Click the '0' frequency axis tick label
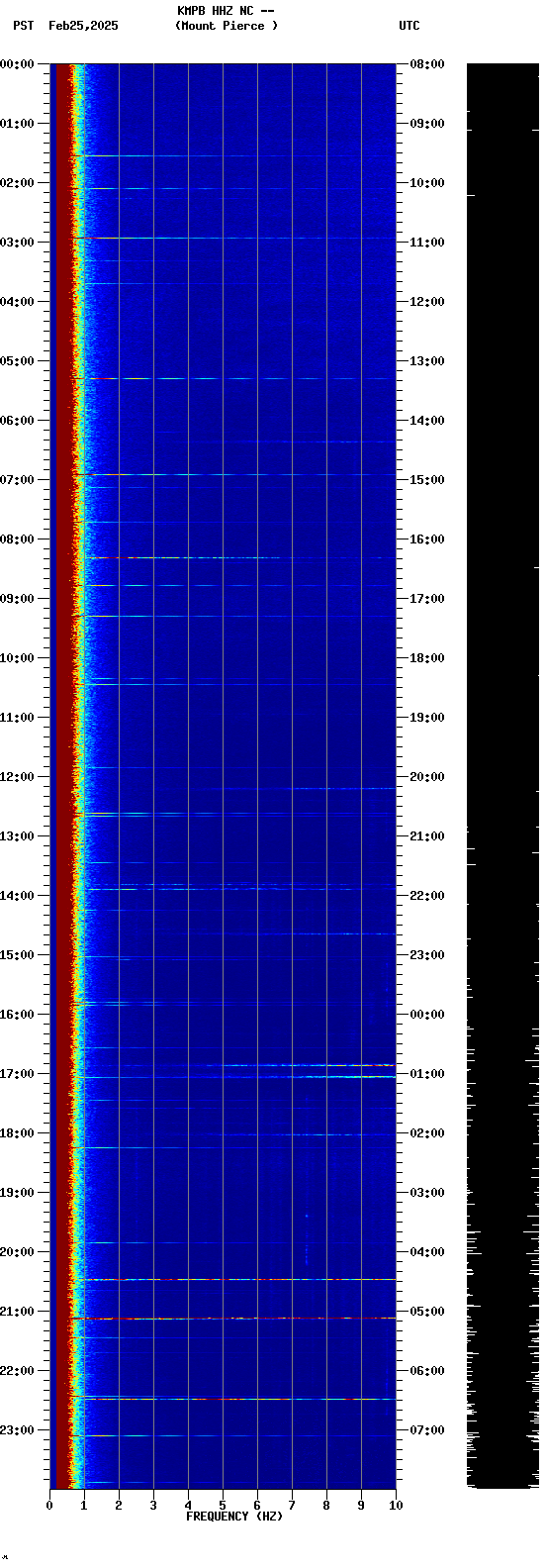 click(x=49, y=1506)
